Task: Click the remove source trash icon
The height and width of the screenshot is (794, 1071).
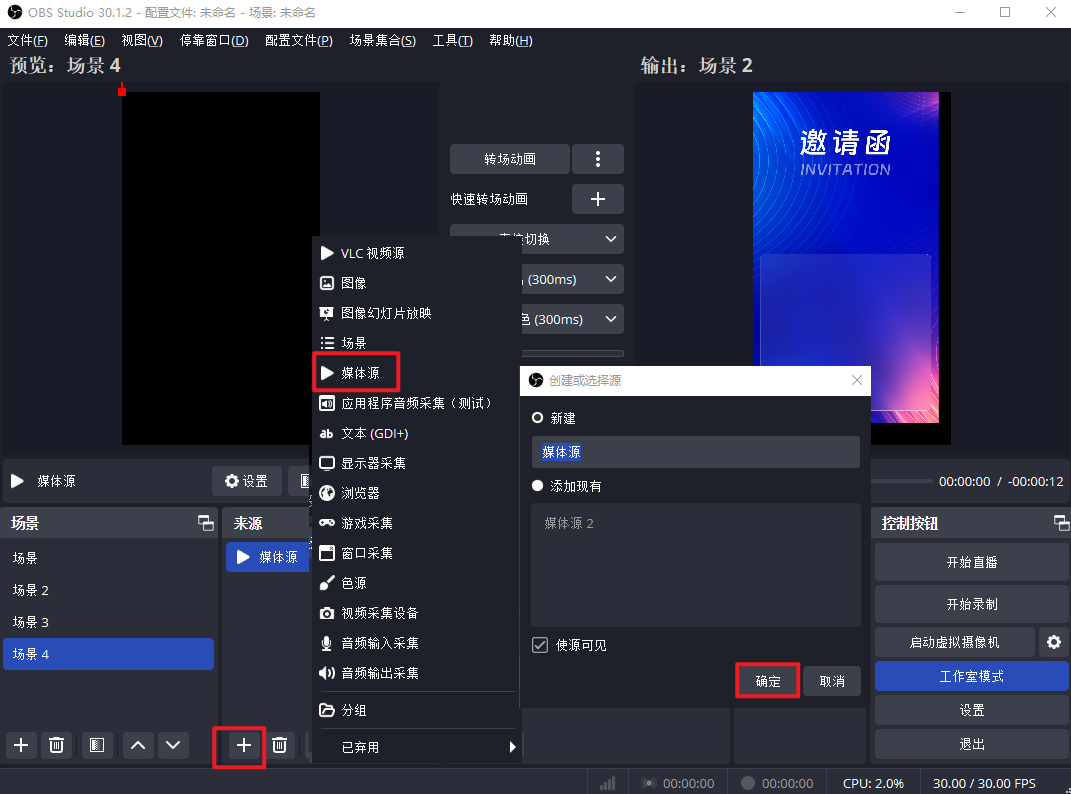Action: (x=280, y=745)
